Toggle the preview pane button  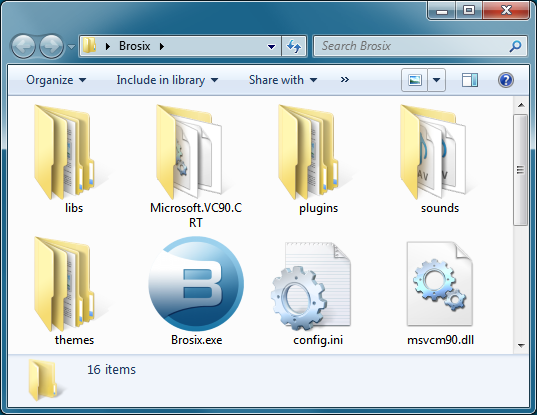[x=470, y=80]
